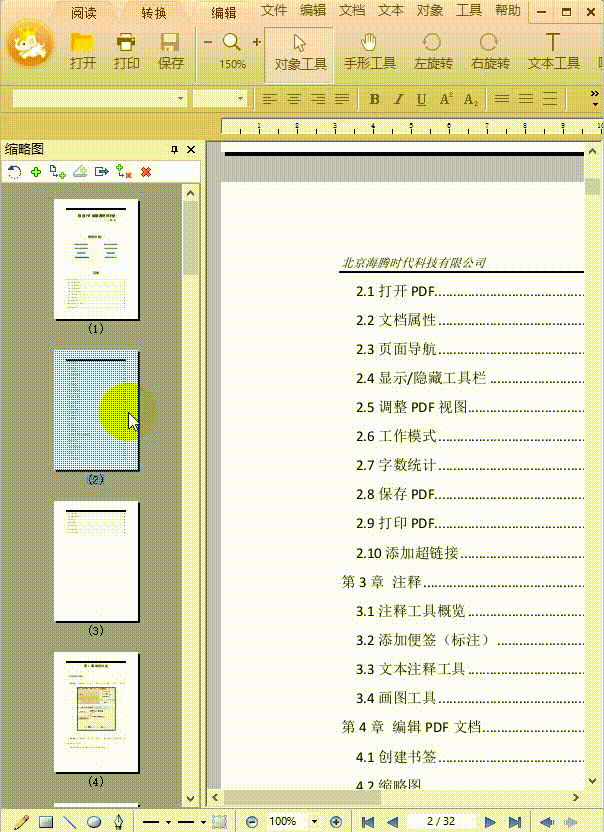Image resolution: width=604 pixels, height=832 pixels.
Task: Select the 对象工具 object tool
Action: (300, 55)
